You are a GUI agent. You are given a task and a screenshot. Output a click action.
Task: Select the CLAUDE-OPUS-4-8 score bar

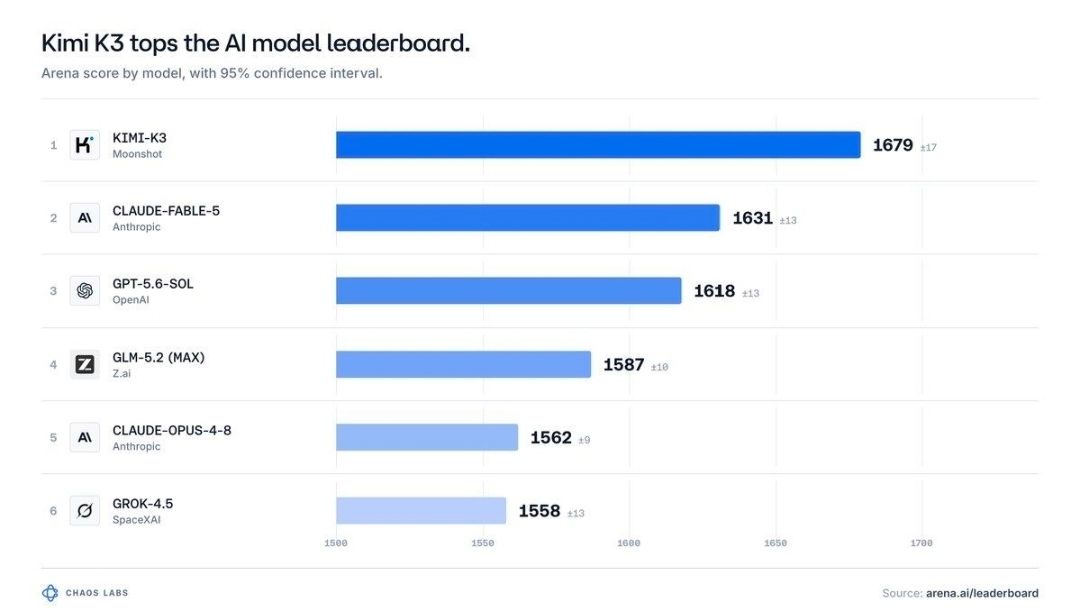click(x=427, y=437)
